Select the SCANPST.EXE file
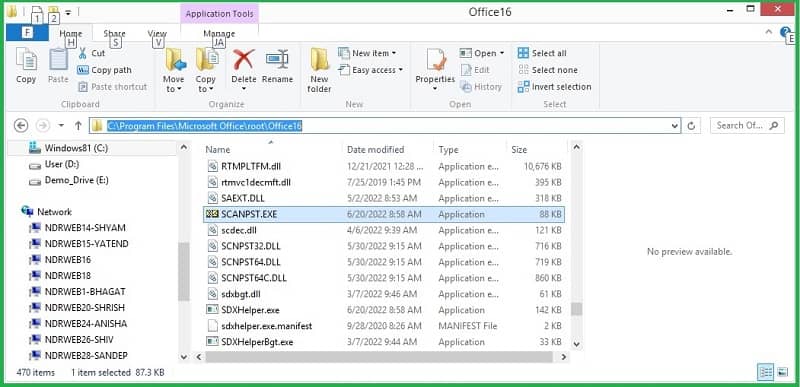The image size is (800, 387). tap(384, 214)
